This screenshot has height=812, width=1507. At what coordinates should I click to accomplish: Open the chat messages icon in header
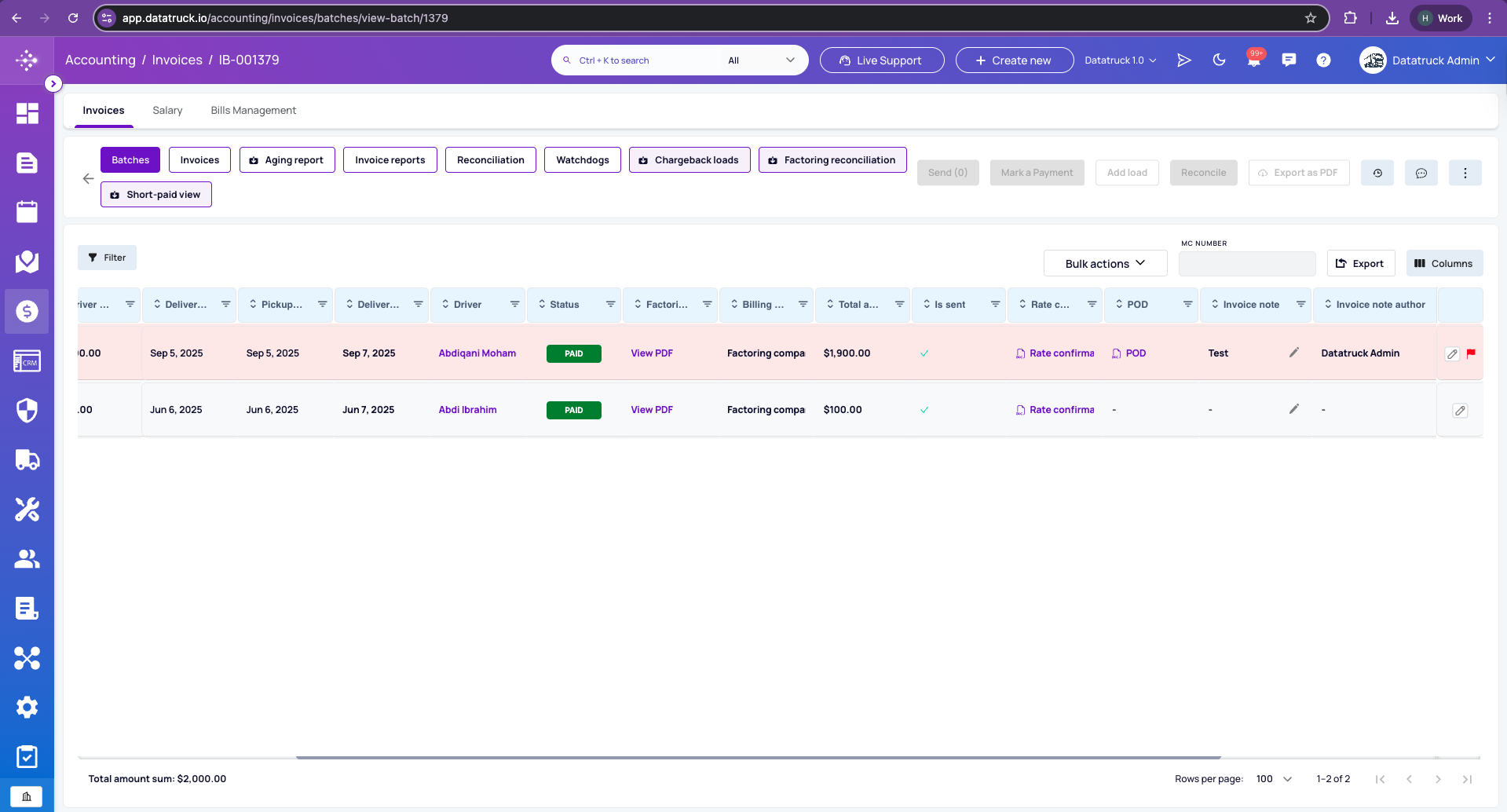tap(1289, 60)
